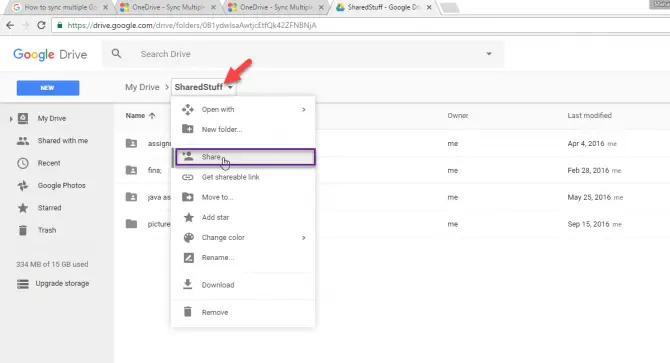670x363 pixels.
Task: Click the Drive favicon of SharedStuff tab
Action: coord(340,7)
